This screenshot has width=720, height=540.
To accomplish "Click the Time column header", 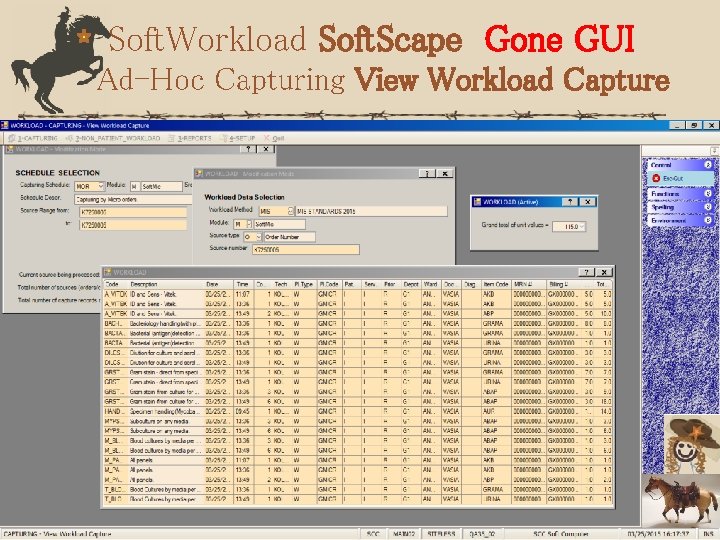I will [x=243, y=284].
